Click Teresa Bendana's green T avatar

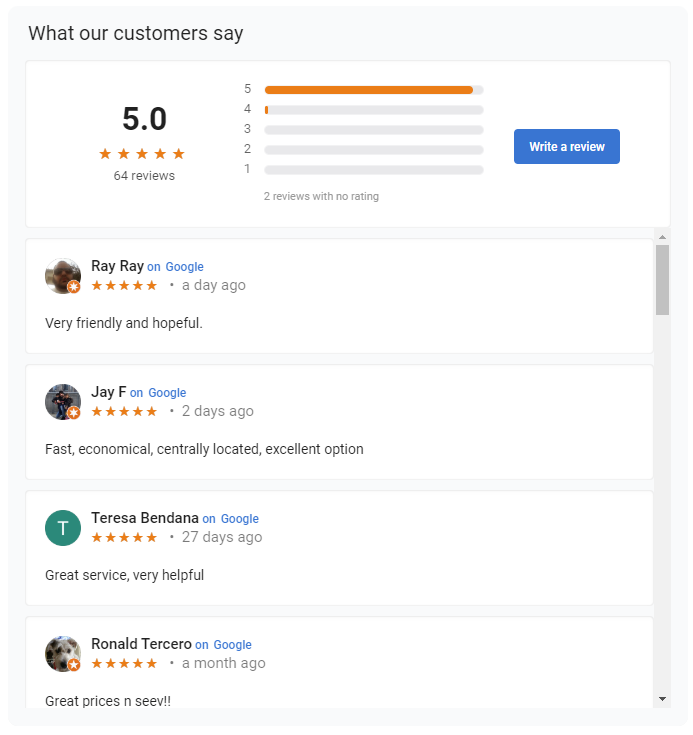pyautogui.click(x=63, y=528)
